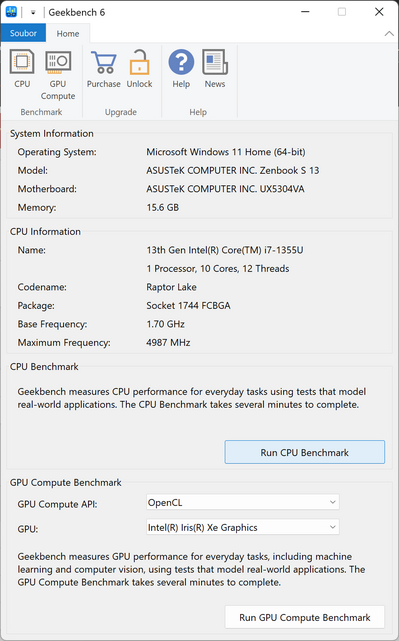Click base frequency value '1.70 GHz'
Image resolution: width=399 pixels, height=641 pixels.
pyautogui.click(x=166, y=324)
